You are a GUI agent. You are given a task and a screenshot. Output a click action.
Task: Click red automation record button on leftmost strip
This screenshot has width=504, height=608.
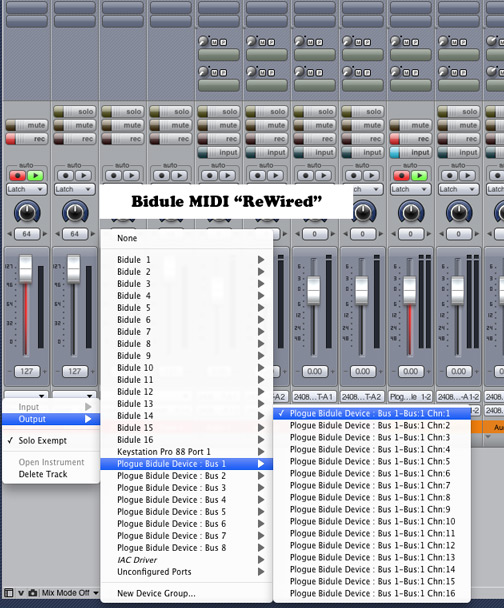(x=17, y=176)
